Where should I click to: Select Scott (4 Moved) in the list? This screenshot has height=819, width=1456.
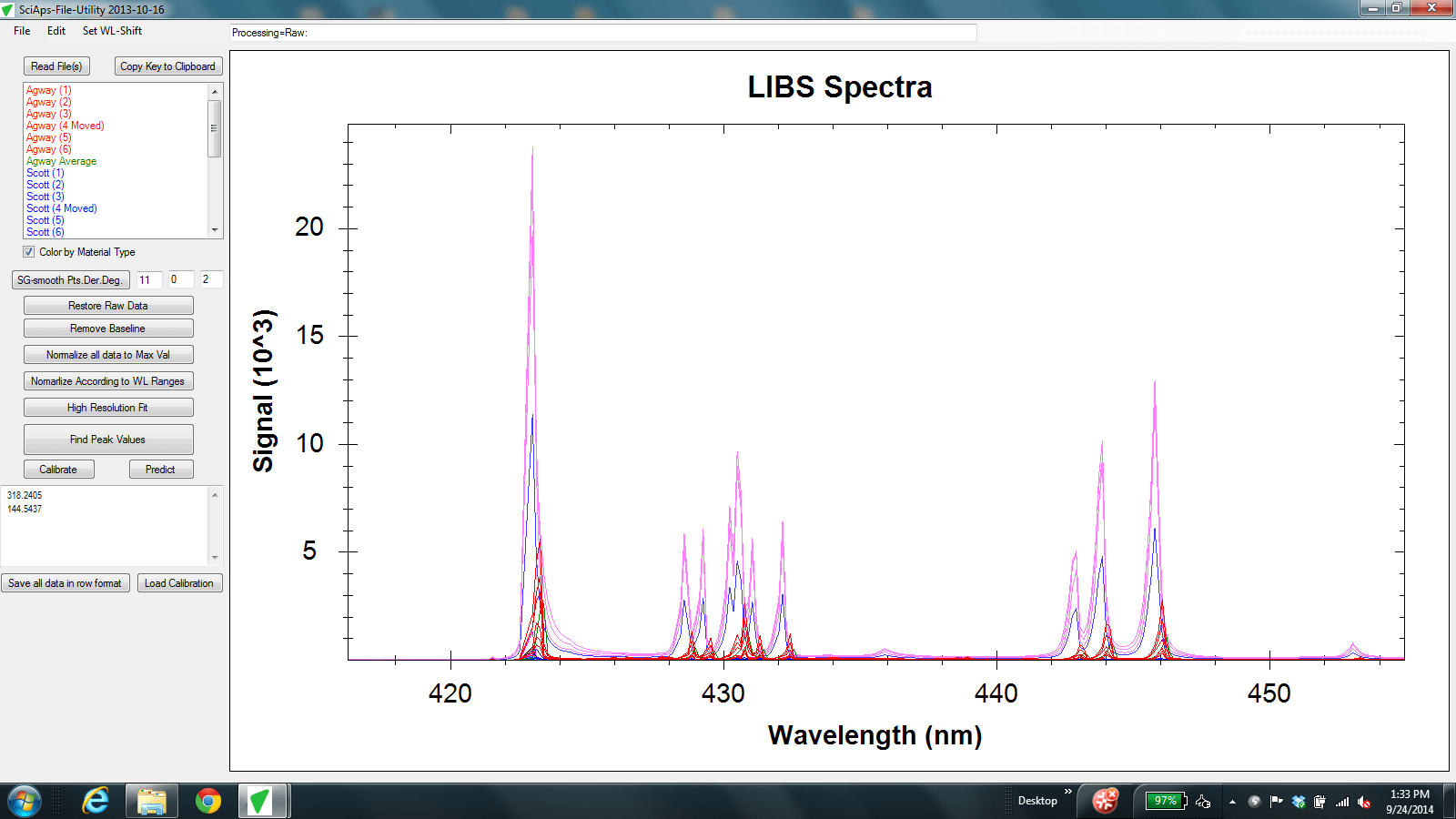point(61,208)
